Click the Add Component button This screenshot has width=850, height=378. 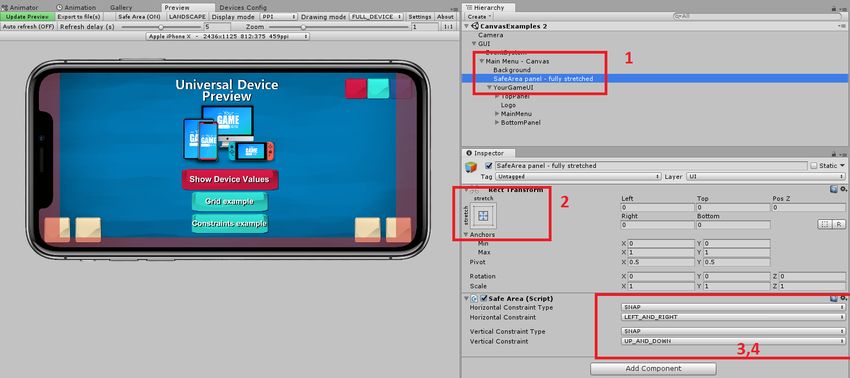(x=653, y=368)
